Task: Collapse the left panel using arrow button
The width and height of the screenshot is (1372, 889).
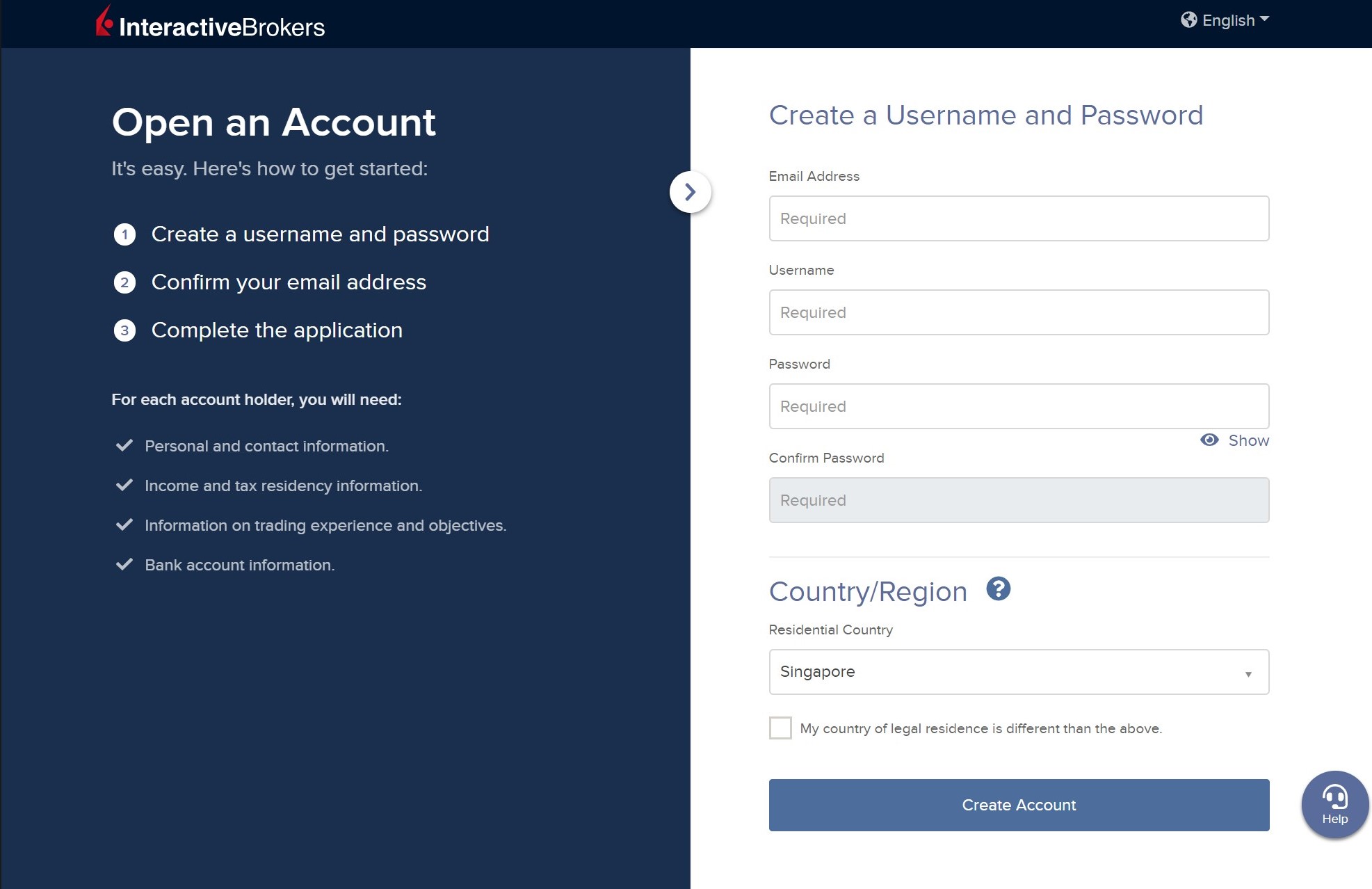Action: (x=690, y=192)
